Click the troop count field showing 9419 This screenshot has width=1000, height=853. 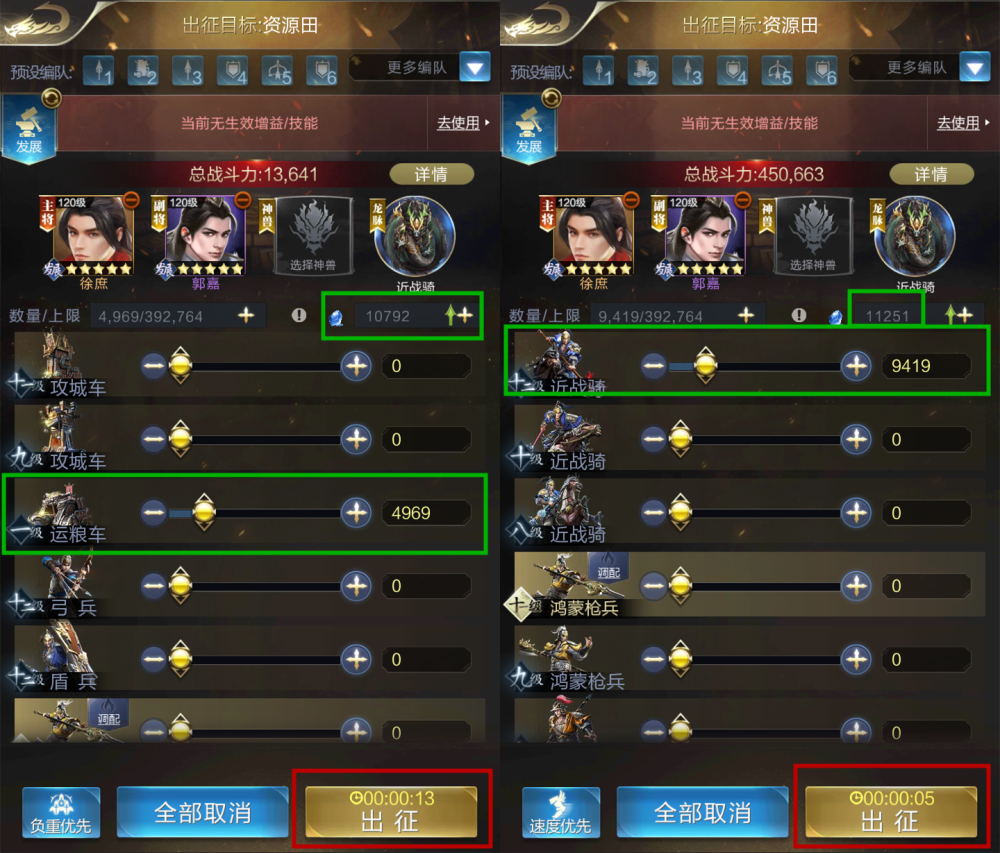pyautogui.click(x=927, y=366)
